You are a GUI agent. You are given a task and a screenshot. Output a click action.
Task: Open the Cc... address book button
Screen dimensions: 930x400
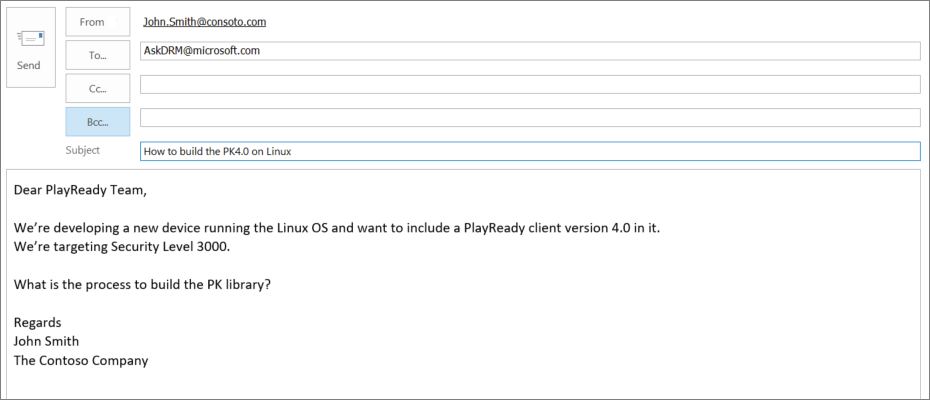click(98, 88)
